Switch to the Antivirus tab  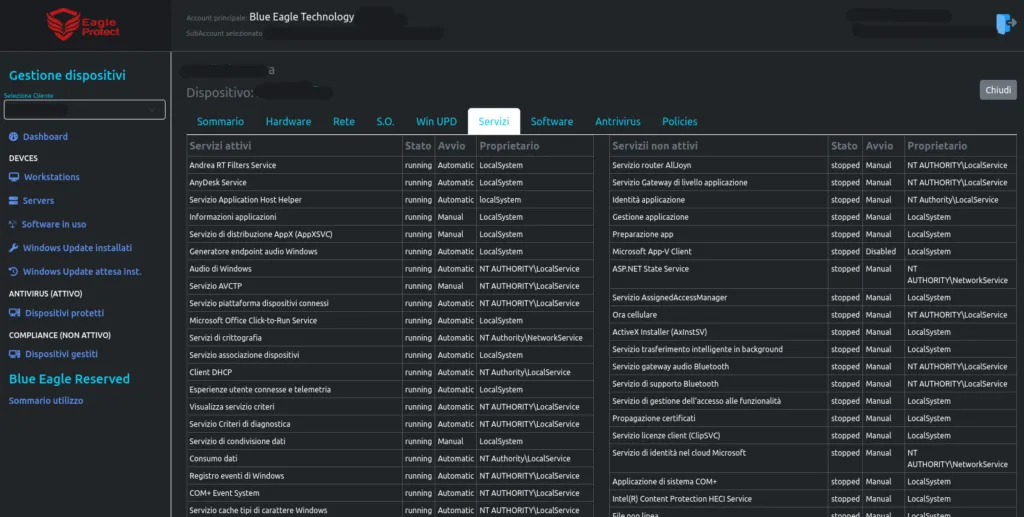tap(618, 121)
